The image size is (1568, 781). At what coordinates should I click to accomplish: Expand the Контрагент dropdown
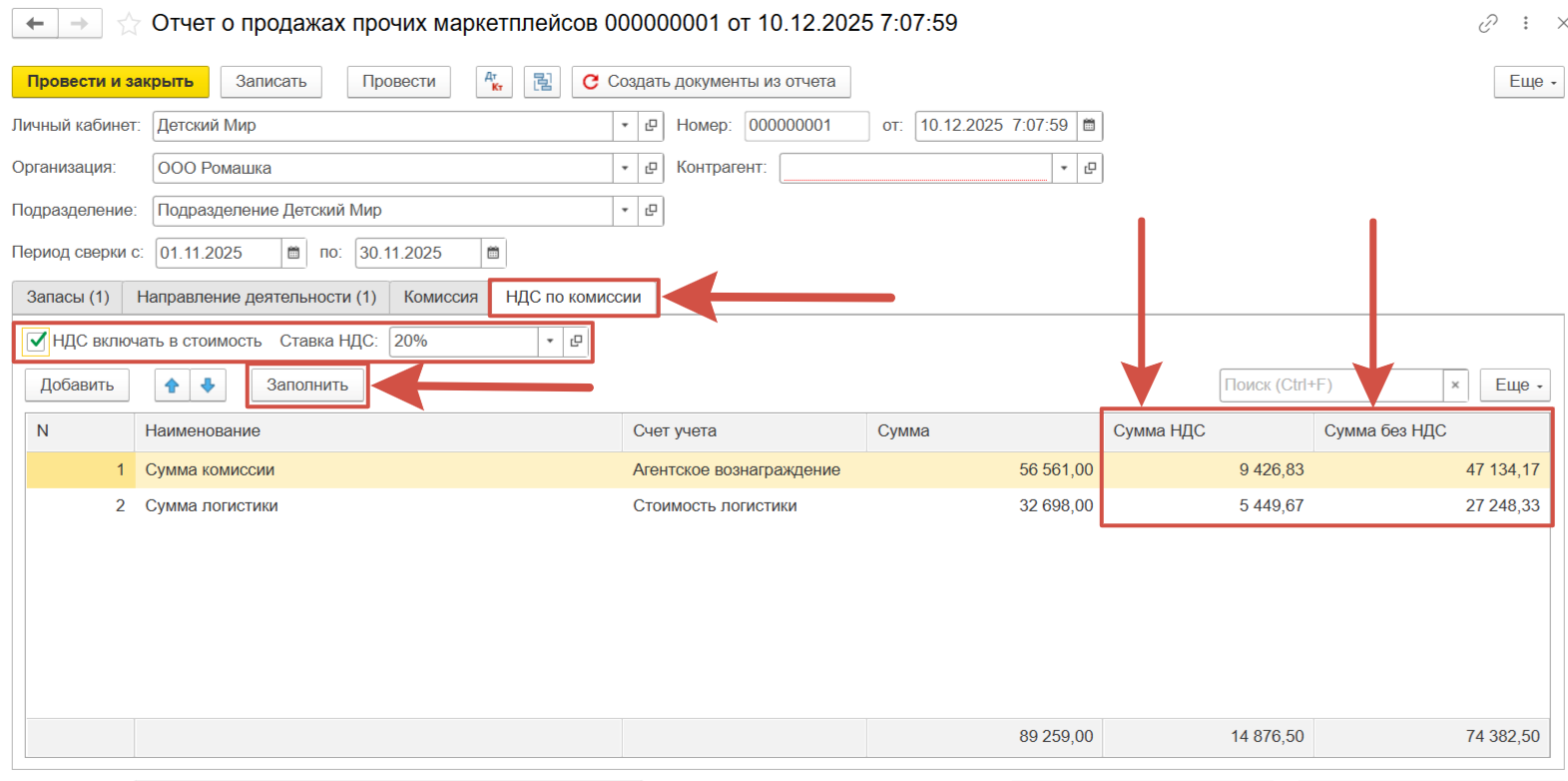(x=1064, y=168)
